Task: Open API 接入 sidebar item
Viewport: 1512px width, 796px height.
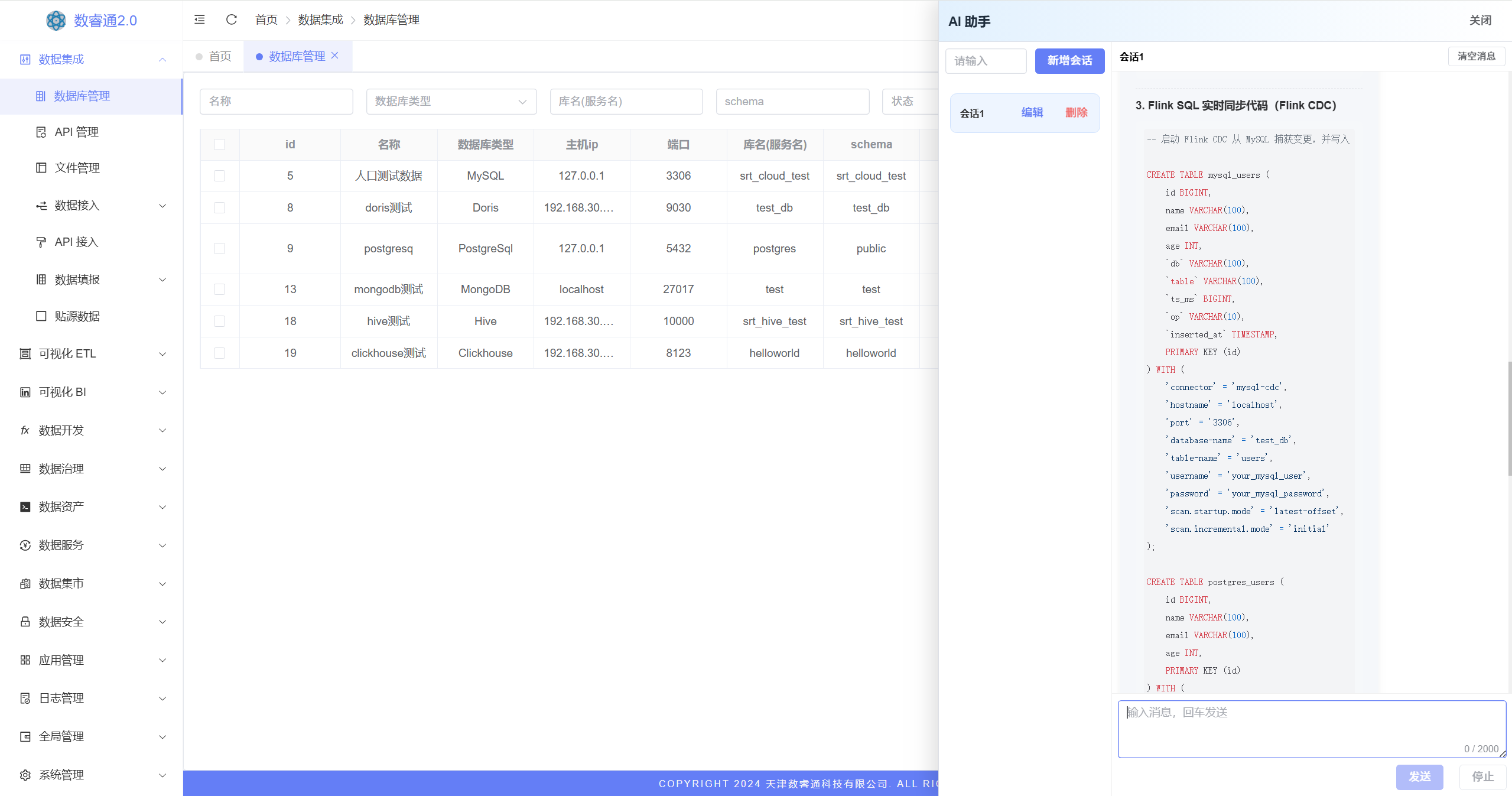Action: (76, 242)
